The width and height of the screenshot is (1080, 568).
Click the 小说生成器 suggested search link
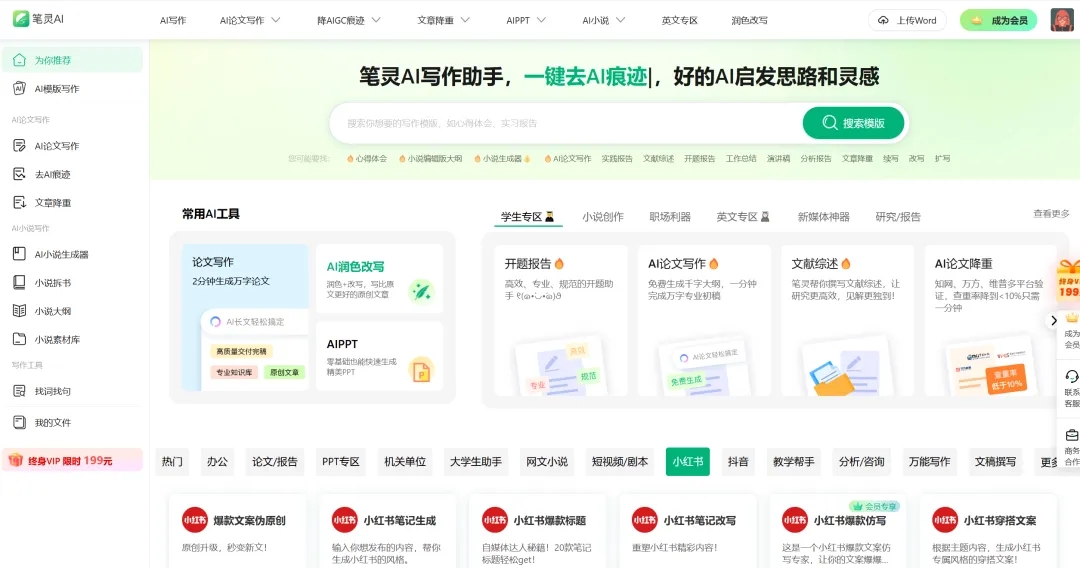pyautogui.click(x=502, y=158)
